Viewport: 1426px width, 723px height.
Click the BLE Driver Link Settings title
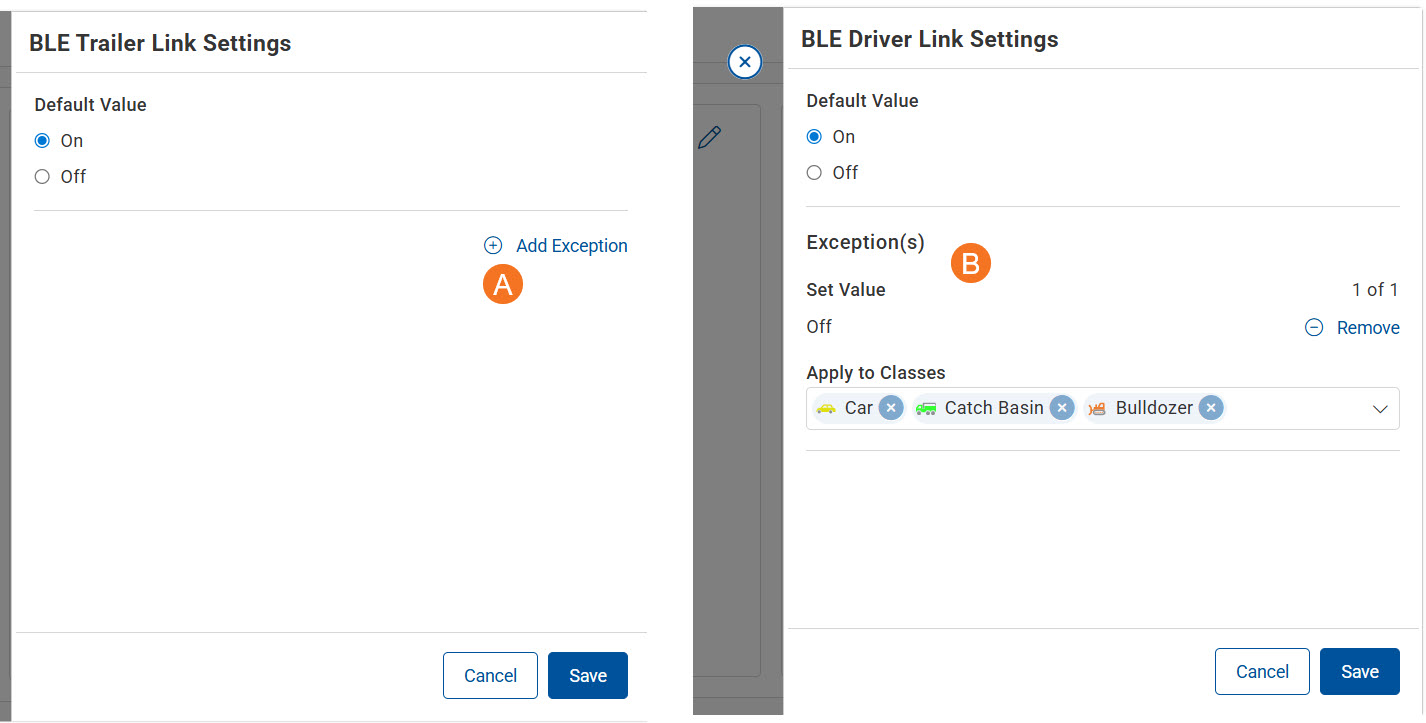click(930, 39)
